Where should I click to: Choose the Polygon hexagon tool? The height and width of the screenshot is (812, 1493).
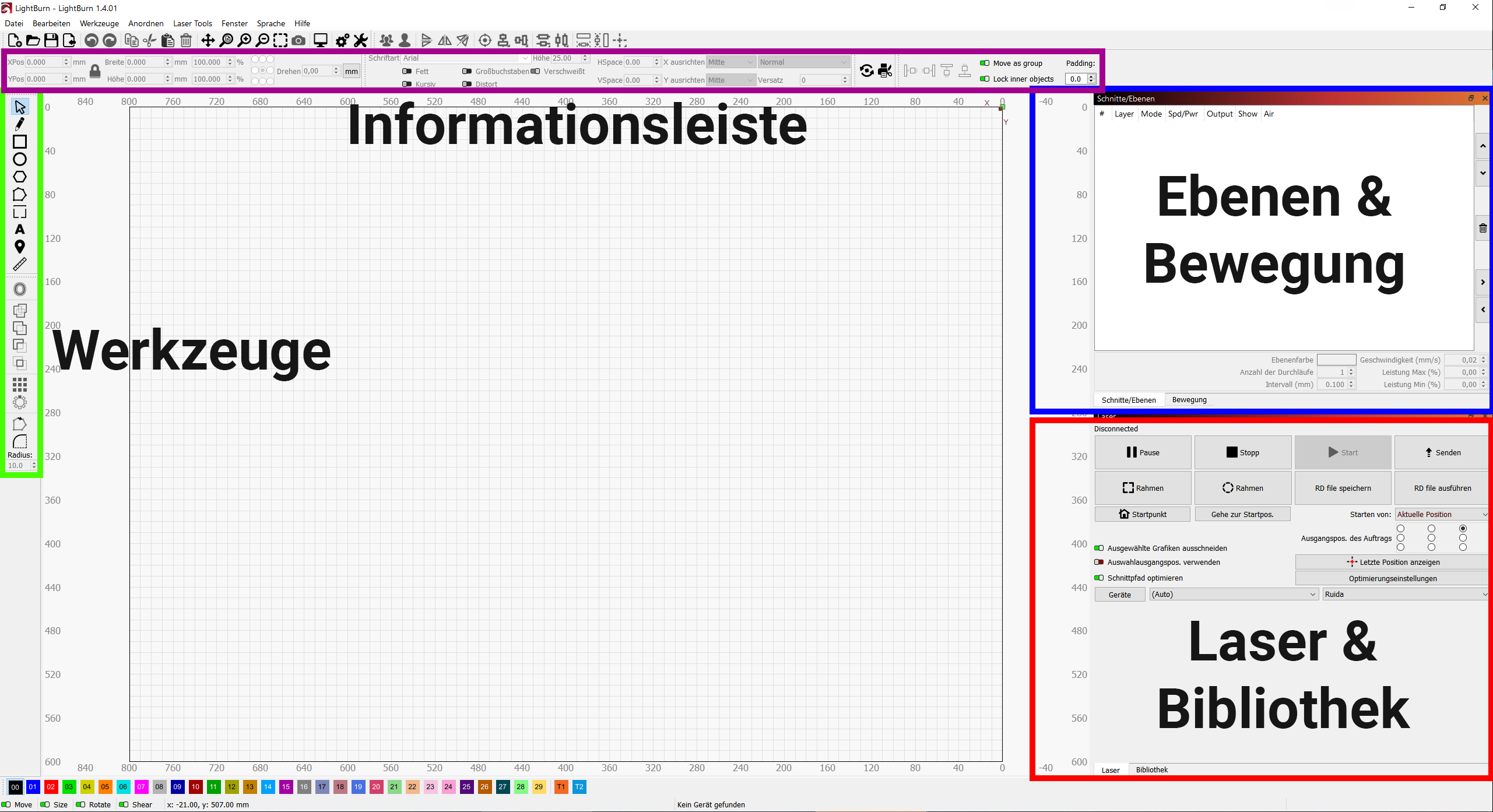(20, 177)
